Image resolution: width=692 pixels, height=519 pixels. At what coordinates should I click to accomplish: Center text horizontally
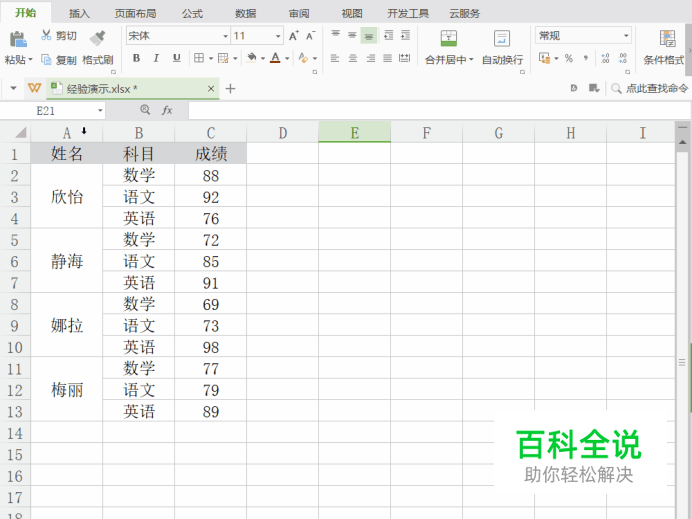pos(353,58)
